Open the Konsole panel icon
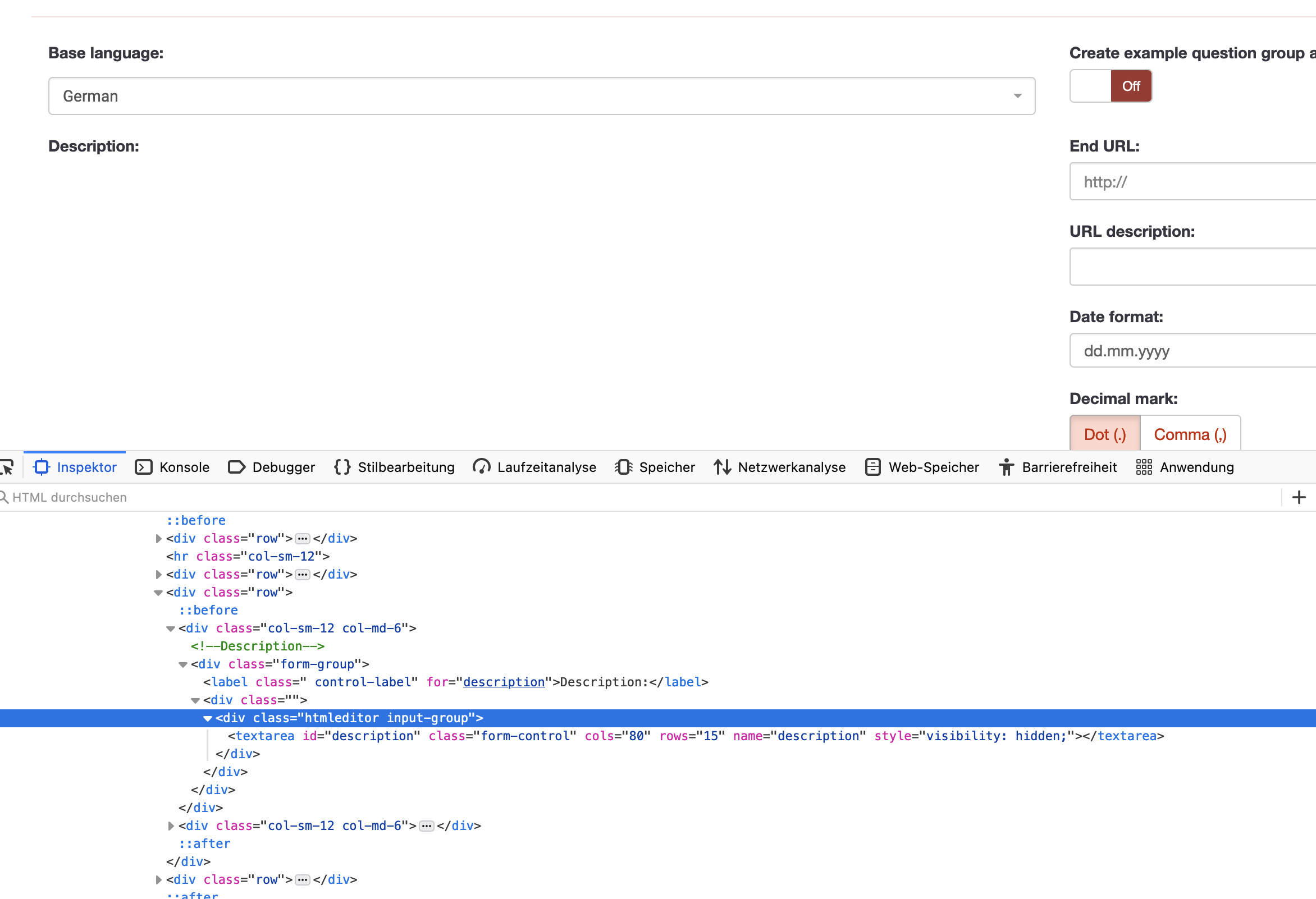The height and width of the screenshot is (899, 1316). pyautogui.click(x=143, y=467)
